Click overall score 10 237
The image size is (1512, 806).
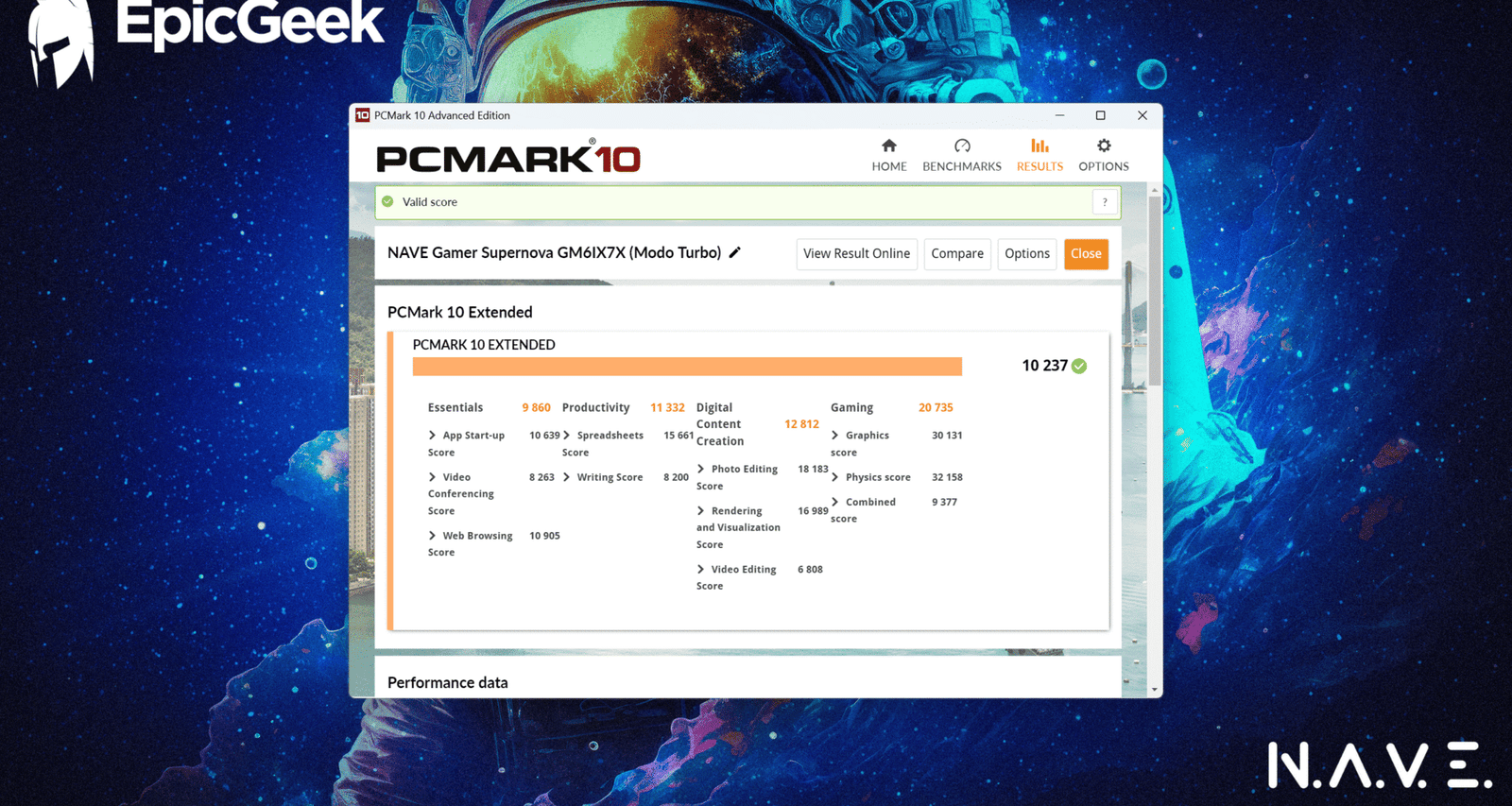pos(1044,366)
